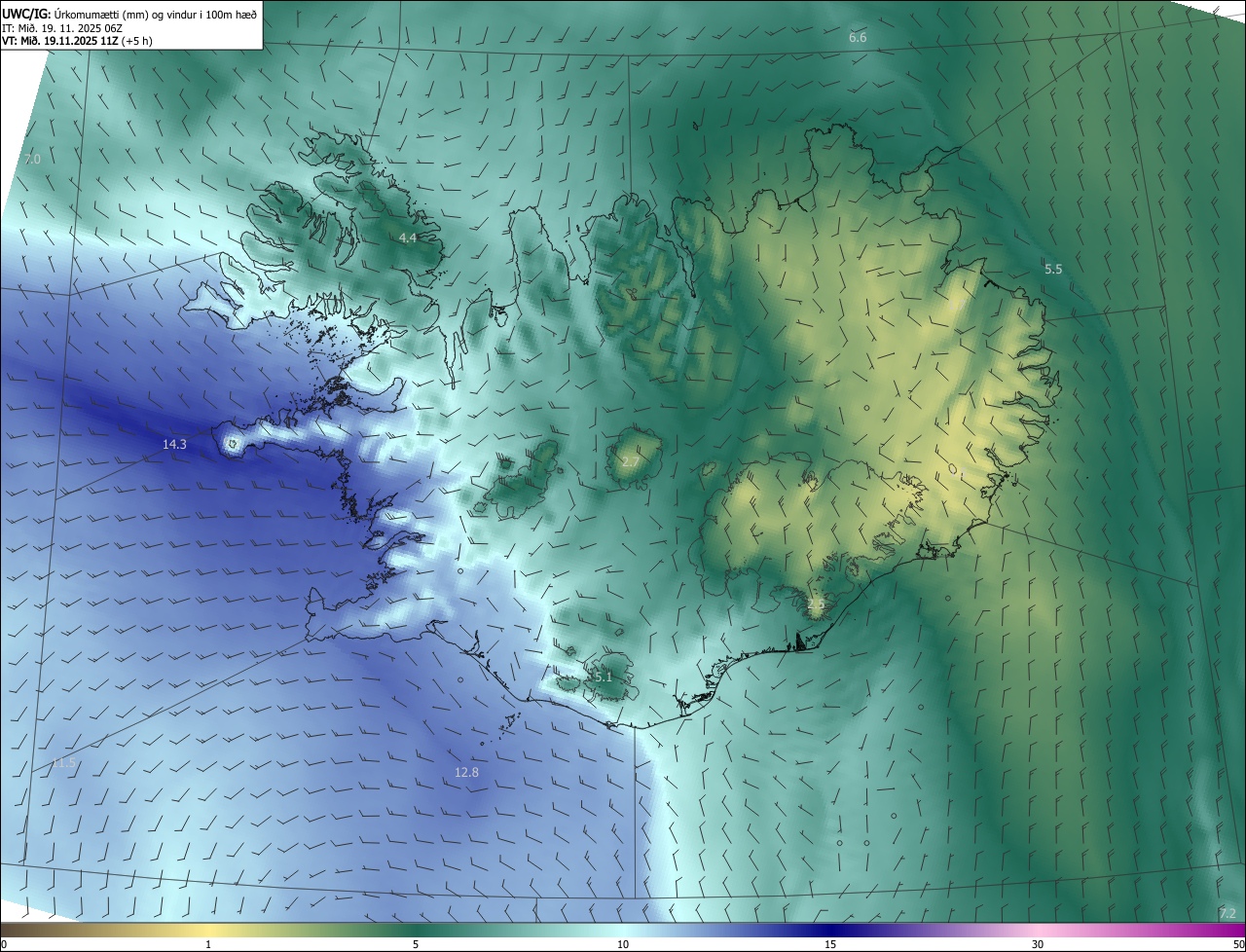Viewport: 1246px width, 952px height.
Task: Click the 7.2 value label on the map
Action: (x=1228, y=913)
